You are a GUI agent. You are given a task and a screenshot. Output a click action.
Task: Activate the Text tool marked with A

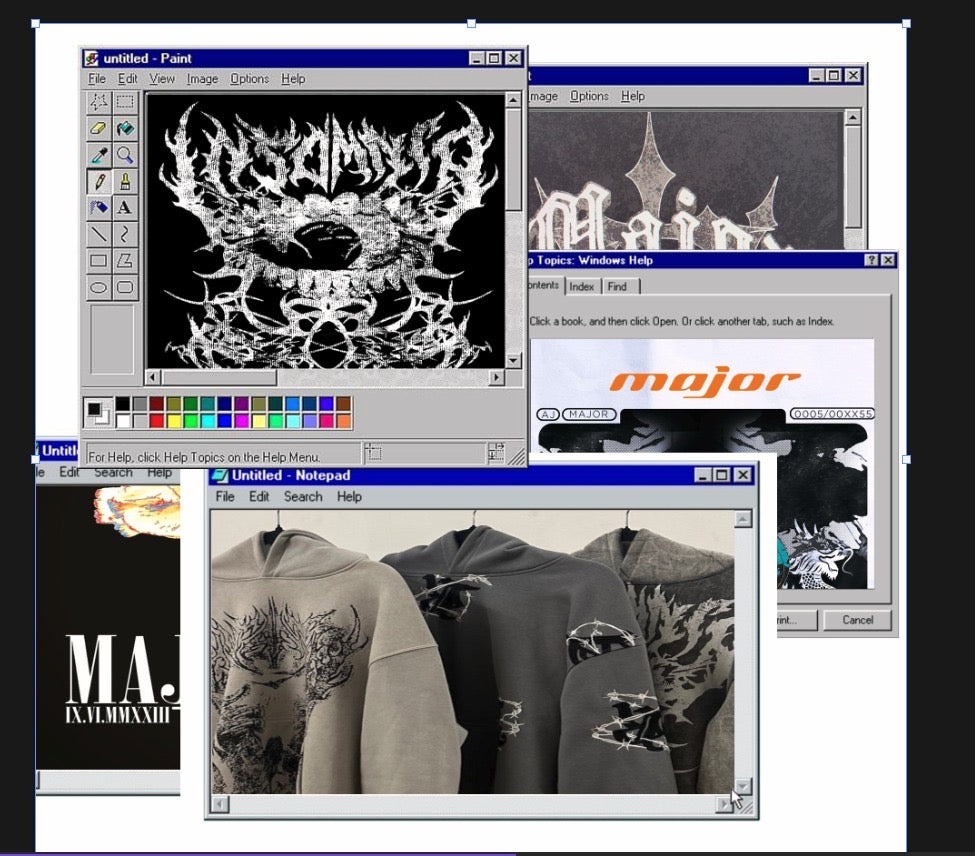point(124,208)
